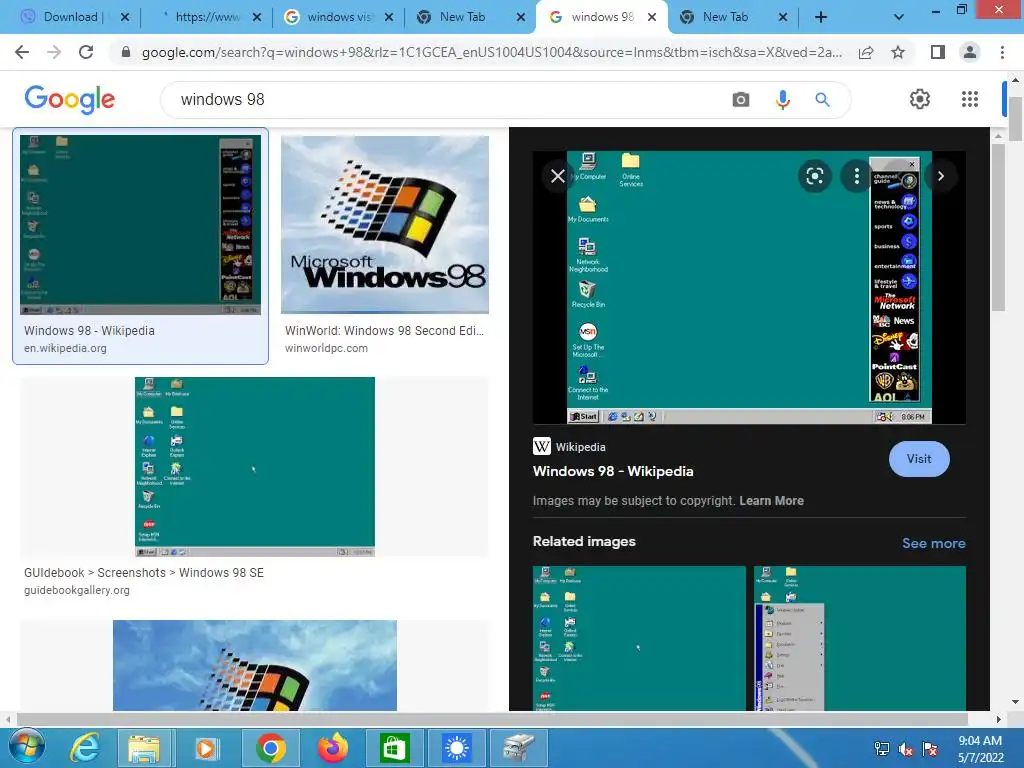Show next image in preview
Viewport: 1024px width, 768px height.
point(940,176)
